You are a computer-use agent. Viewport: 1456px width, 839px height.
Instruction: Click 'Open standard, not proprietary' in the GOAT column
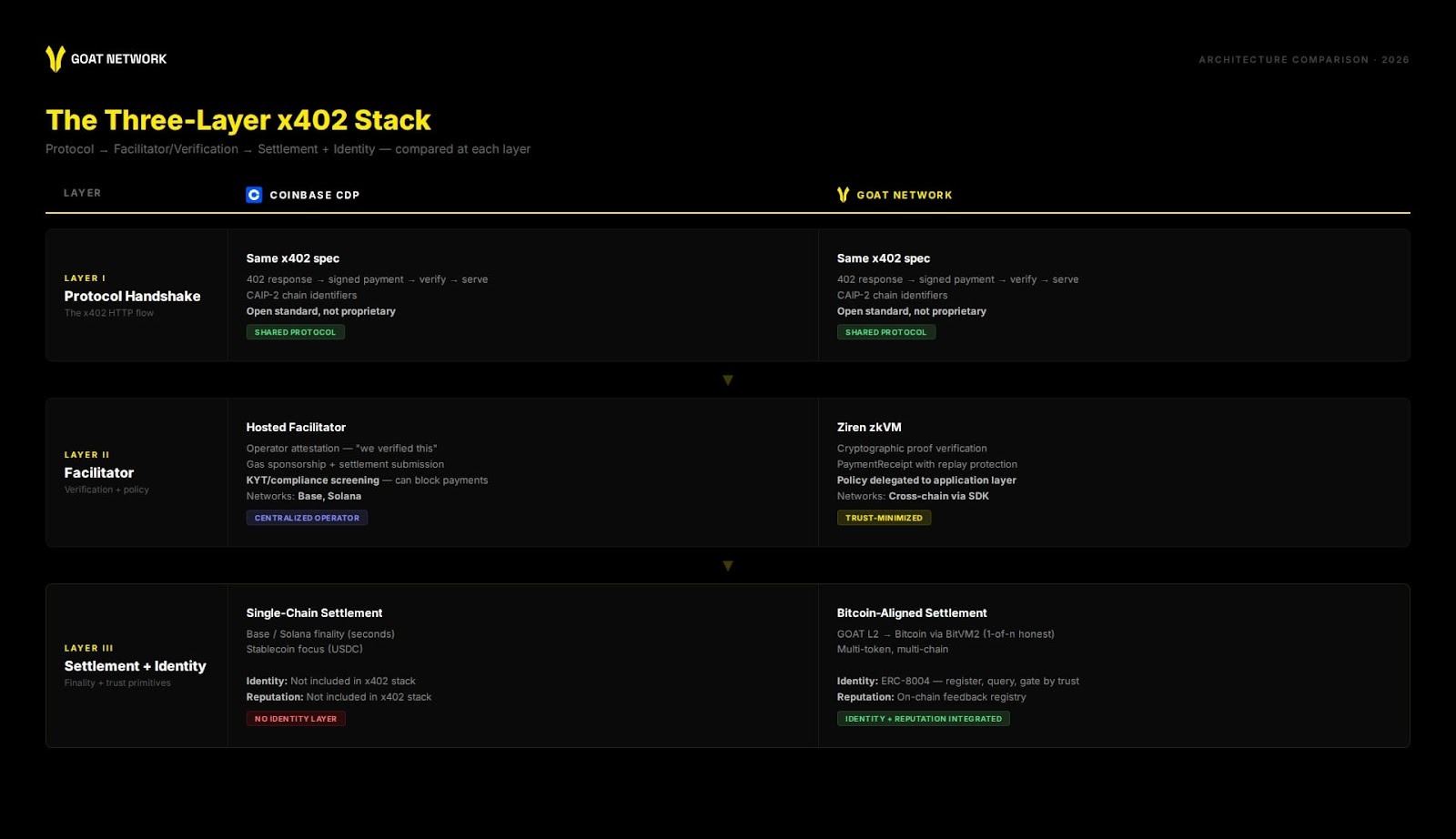[x=912, y=311]
